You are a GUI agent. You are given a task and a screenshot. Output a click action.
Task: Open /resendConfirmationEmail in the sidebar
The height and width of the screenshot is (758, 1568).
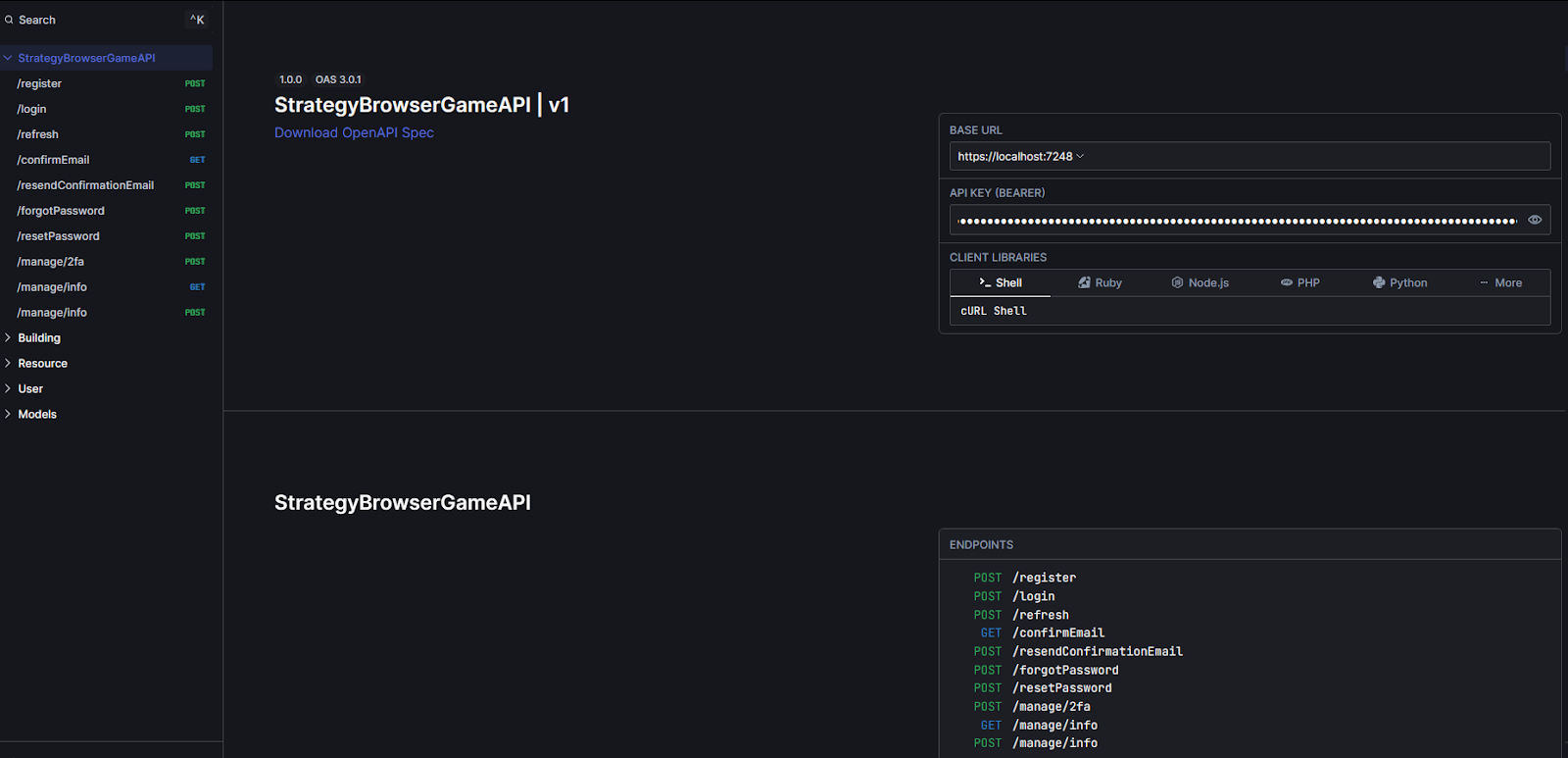click(106, 185)
